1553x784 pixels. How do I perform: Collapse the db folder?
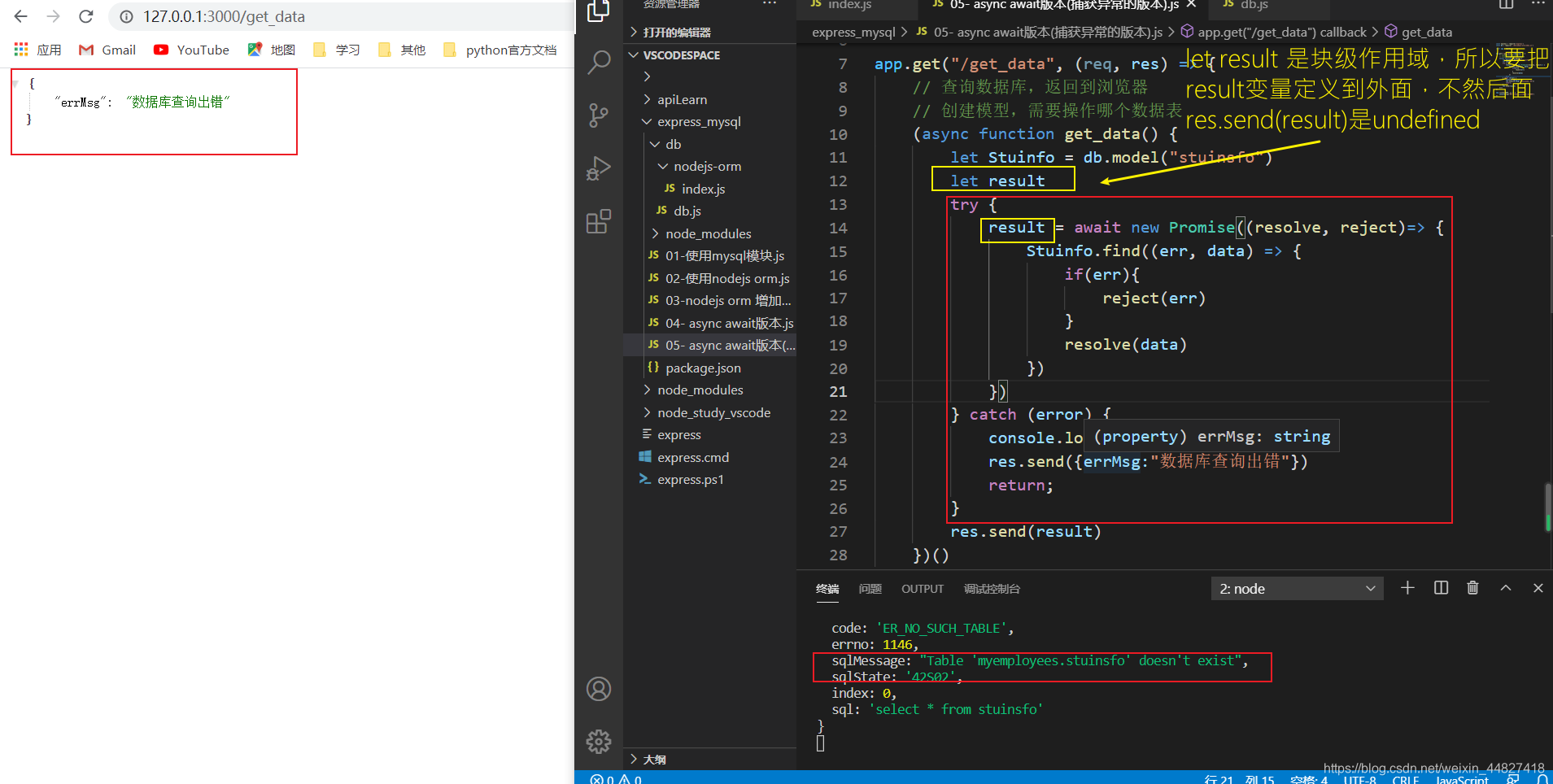[x=709, y=144]
